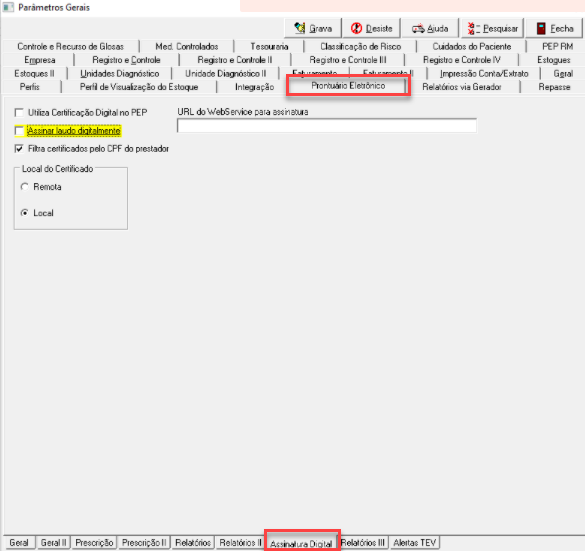The width and height of the screenshot is (585, 551).
Task: Open the Unidade Diagnóstico II tab
Action: 226,74
